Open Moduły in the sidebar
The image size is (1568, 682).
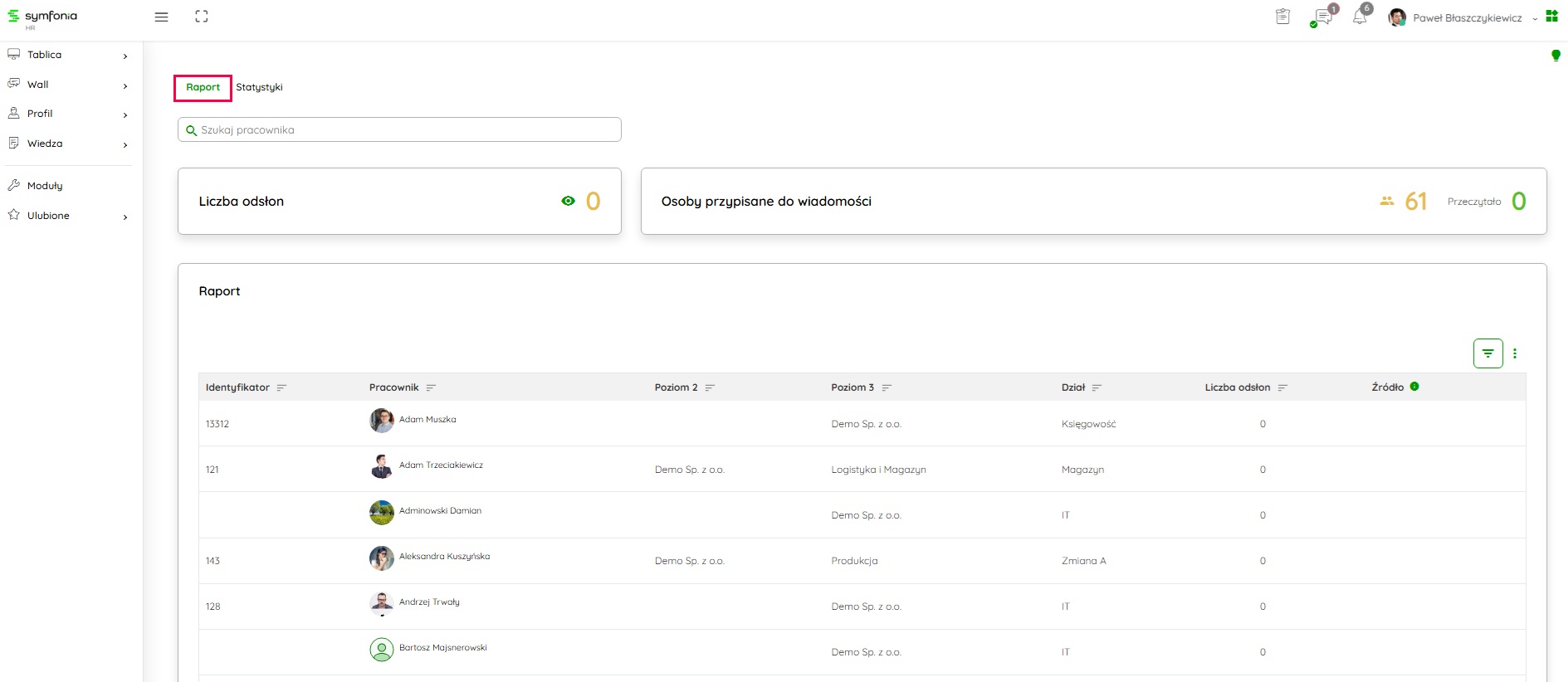[45, 186]
